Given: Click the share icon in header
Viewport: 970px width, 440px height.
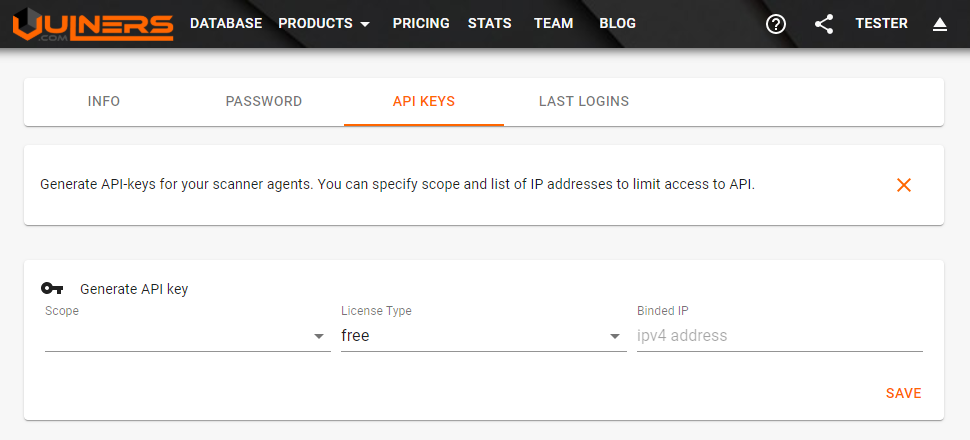Looking at the screenshot, I should [824, 24].
